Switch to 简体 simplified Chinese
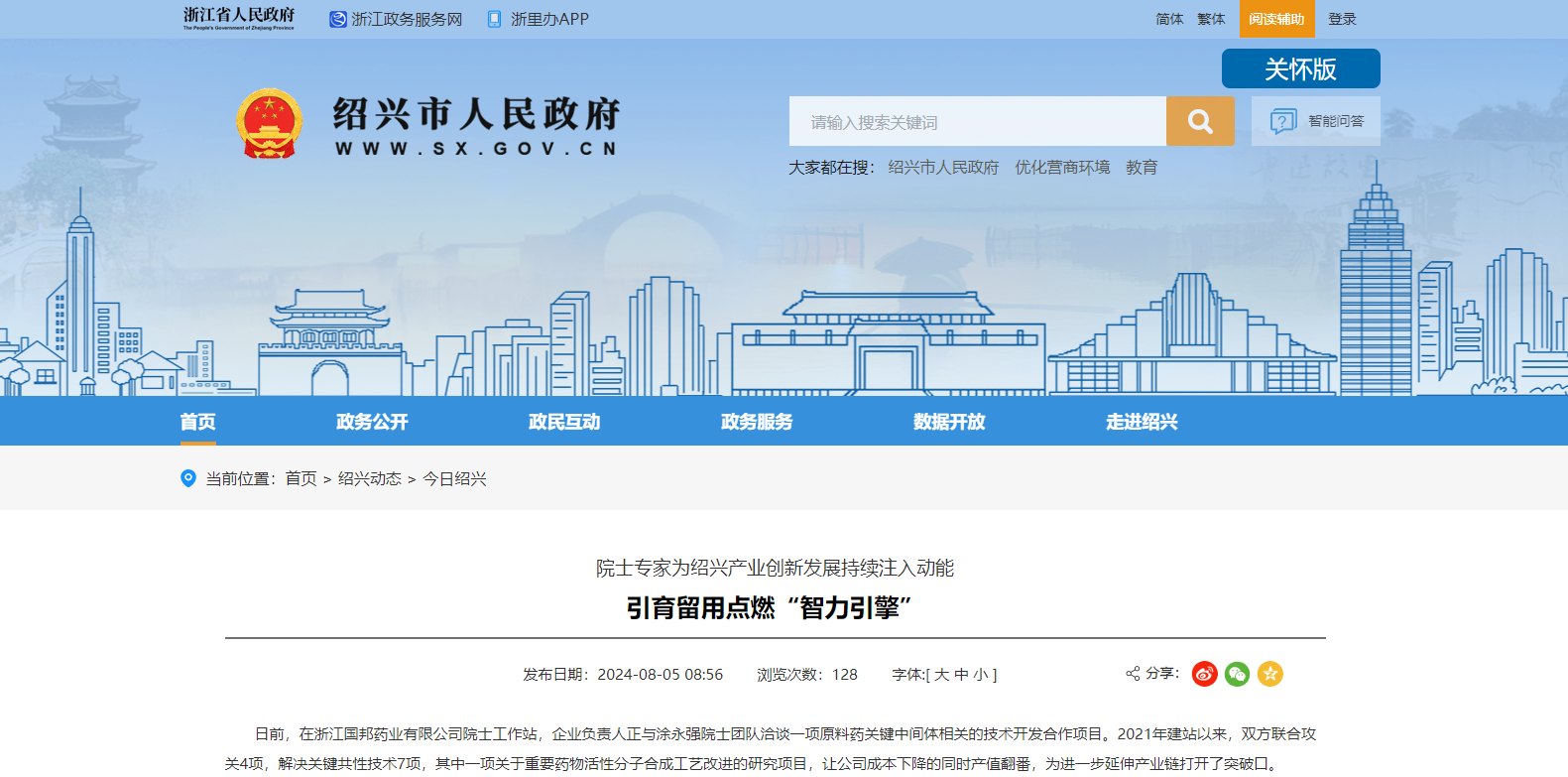Image resolution: width=1568 pixels, height=777 pixels. (1169, 19)
